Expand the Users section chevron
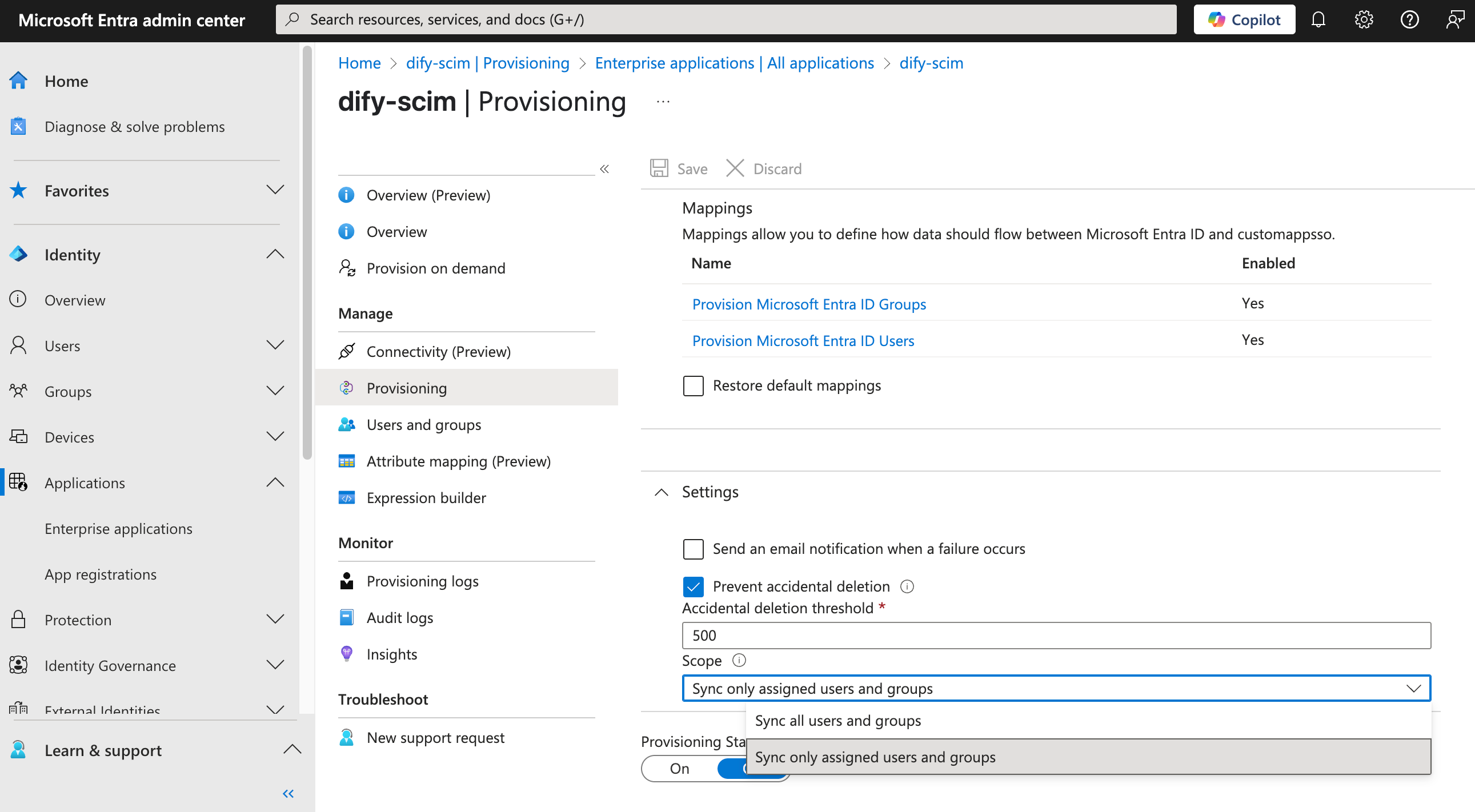The image size is (1475, 812). tap(275, 345)
